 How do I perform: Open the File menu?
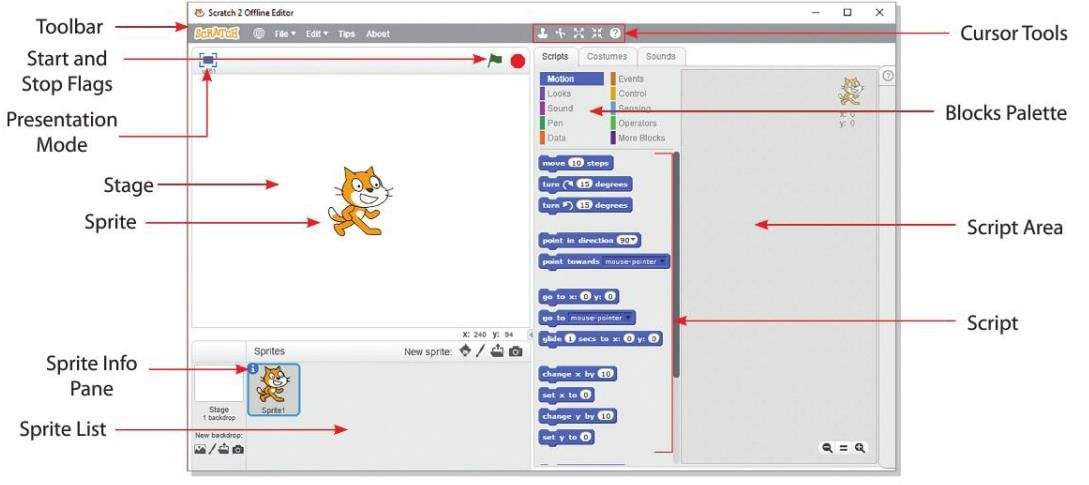[285, 33]
